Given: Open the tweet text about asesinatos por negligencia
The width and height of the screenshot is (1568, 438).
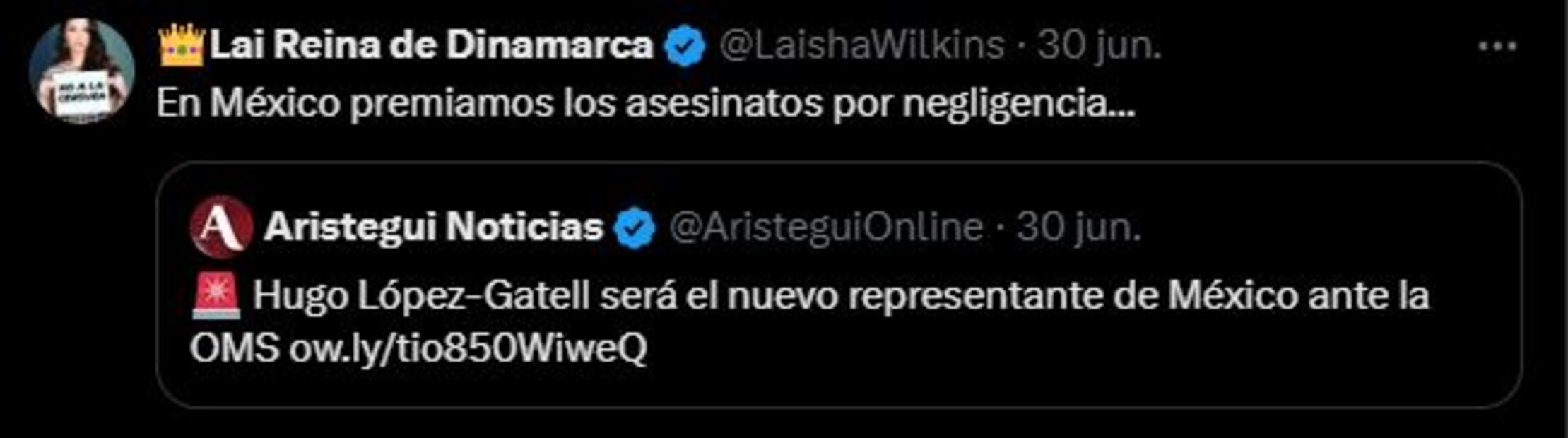Looking at the screenshot, I should pos(646,104).
